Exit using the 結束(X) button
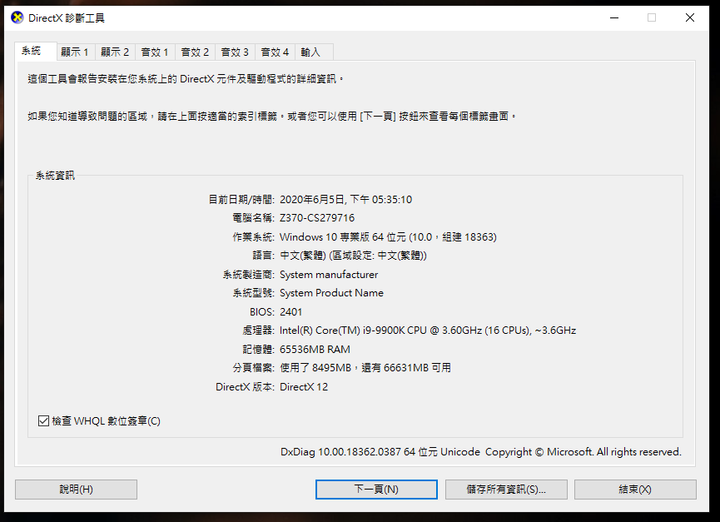The image size is (720, 522). (x=635, y=489)
